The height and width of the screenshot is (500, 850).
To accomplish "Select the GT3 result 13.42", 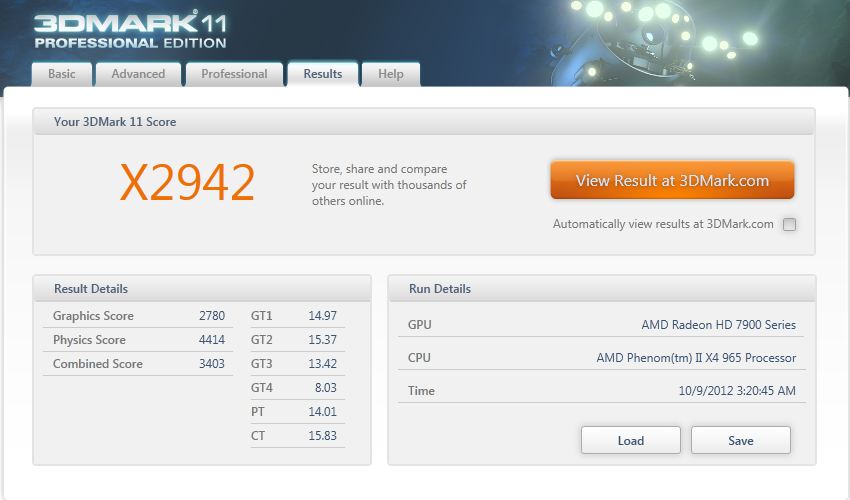I will point(323,363).
